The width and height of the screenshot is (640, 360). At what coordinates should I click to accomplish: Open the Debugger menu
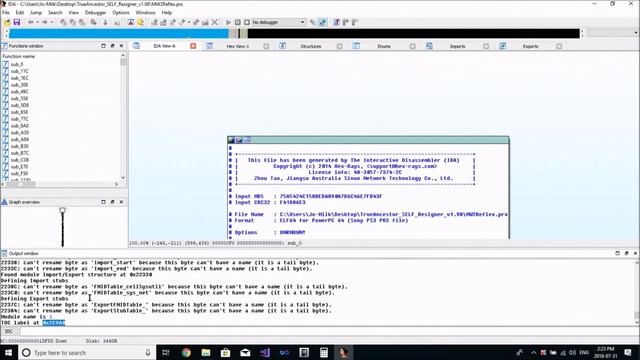(x=96, y=13)
